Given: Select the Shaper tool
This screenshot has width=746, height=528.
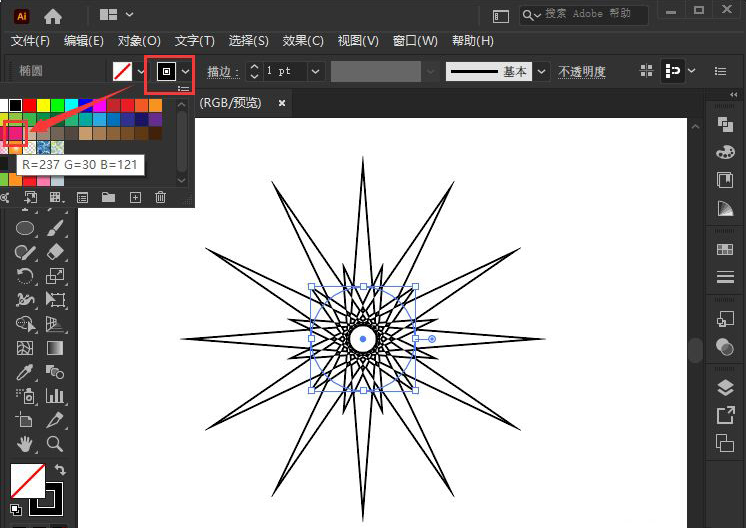Looking at the screenshot, I should tap(25, 252).
